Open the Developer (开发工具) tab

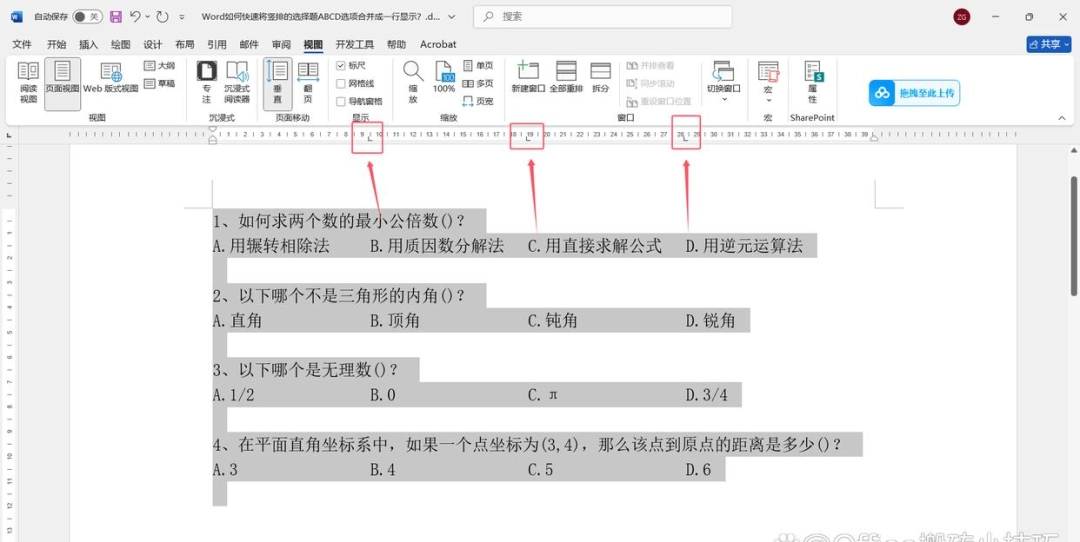355,44
